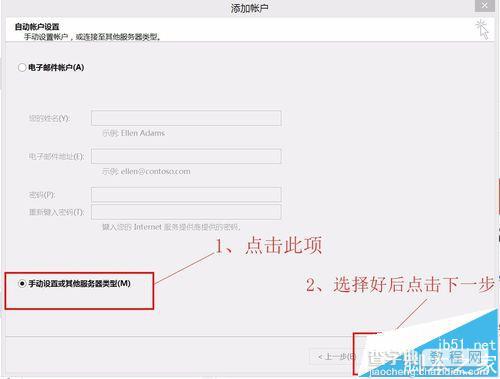Image resolution: width=500 pixels, height=379 pixels.
Task: Click the 电子邮件地址(E) input field
Action: (186, 156)
